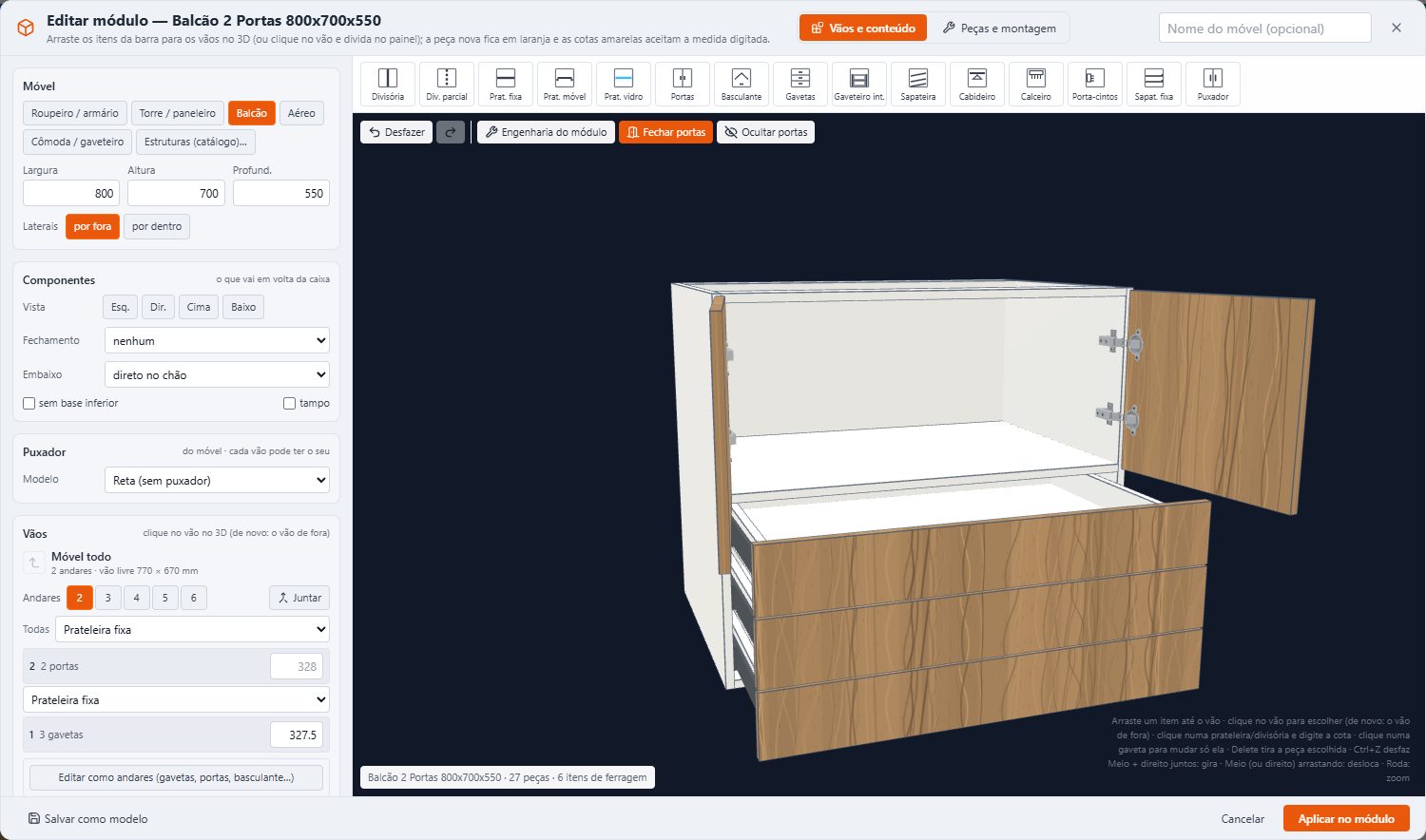Open the Fechamento dropdown
The height and width of the screenshot is (840, 1426).
[x=217, y=340]
